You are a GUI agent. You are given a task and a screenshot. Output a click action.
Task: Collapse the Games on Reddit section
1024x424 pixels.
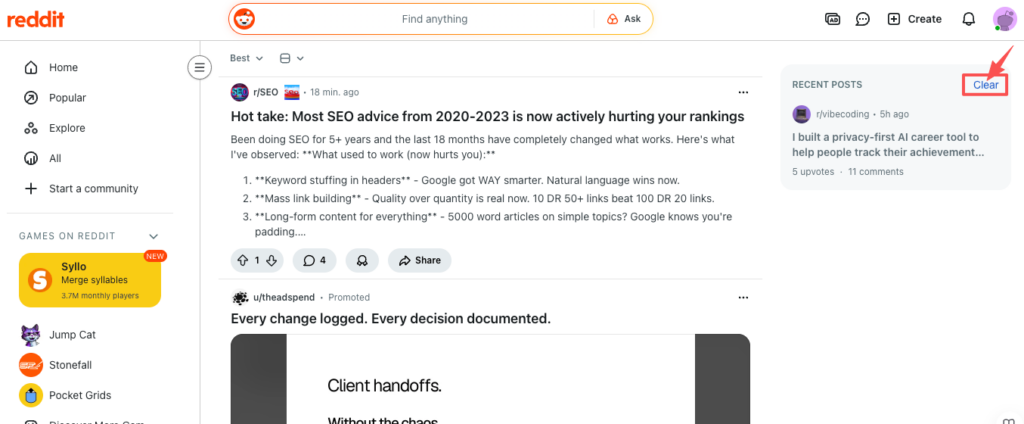click(x=154, y=236)
